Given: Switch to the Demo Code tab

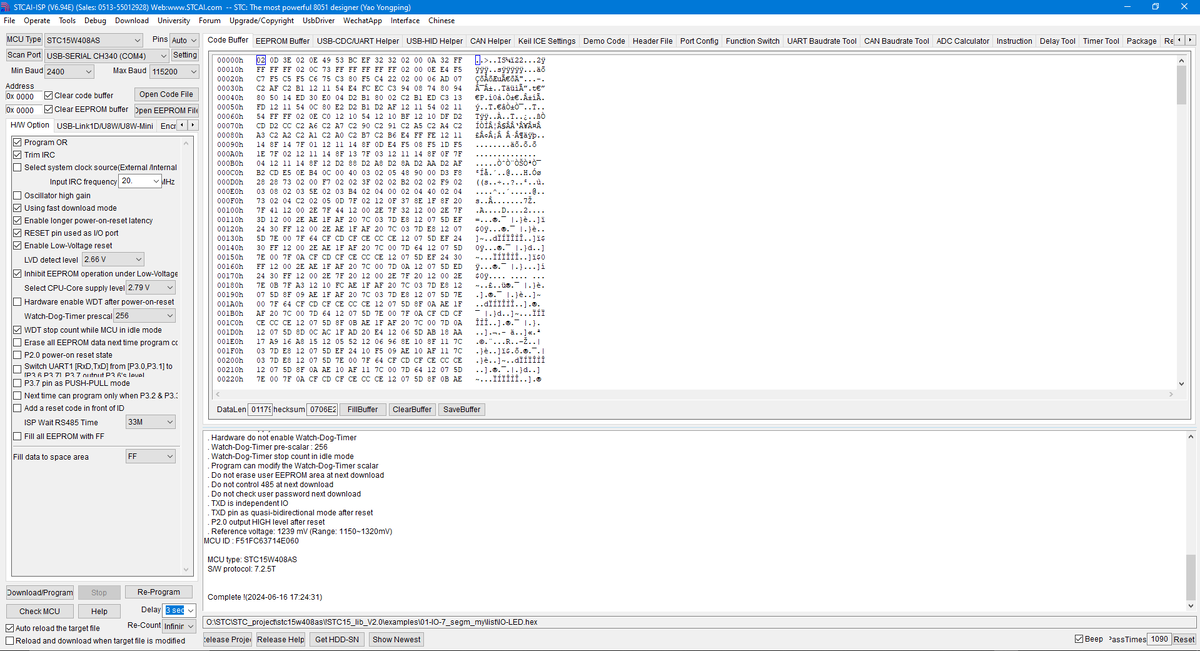Looking at the screenshot, I should (x=604, y=41).
